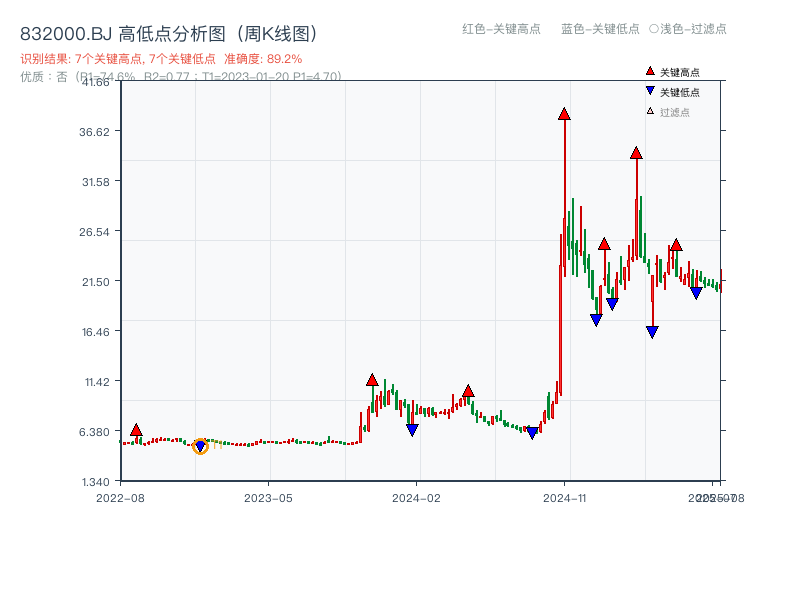Select the blue key-low triangle after the 2024-11 spike
800x600 pixels.
tap(597, 320)
